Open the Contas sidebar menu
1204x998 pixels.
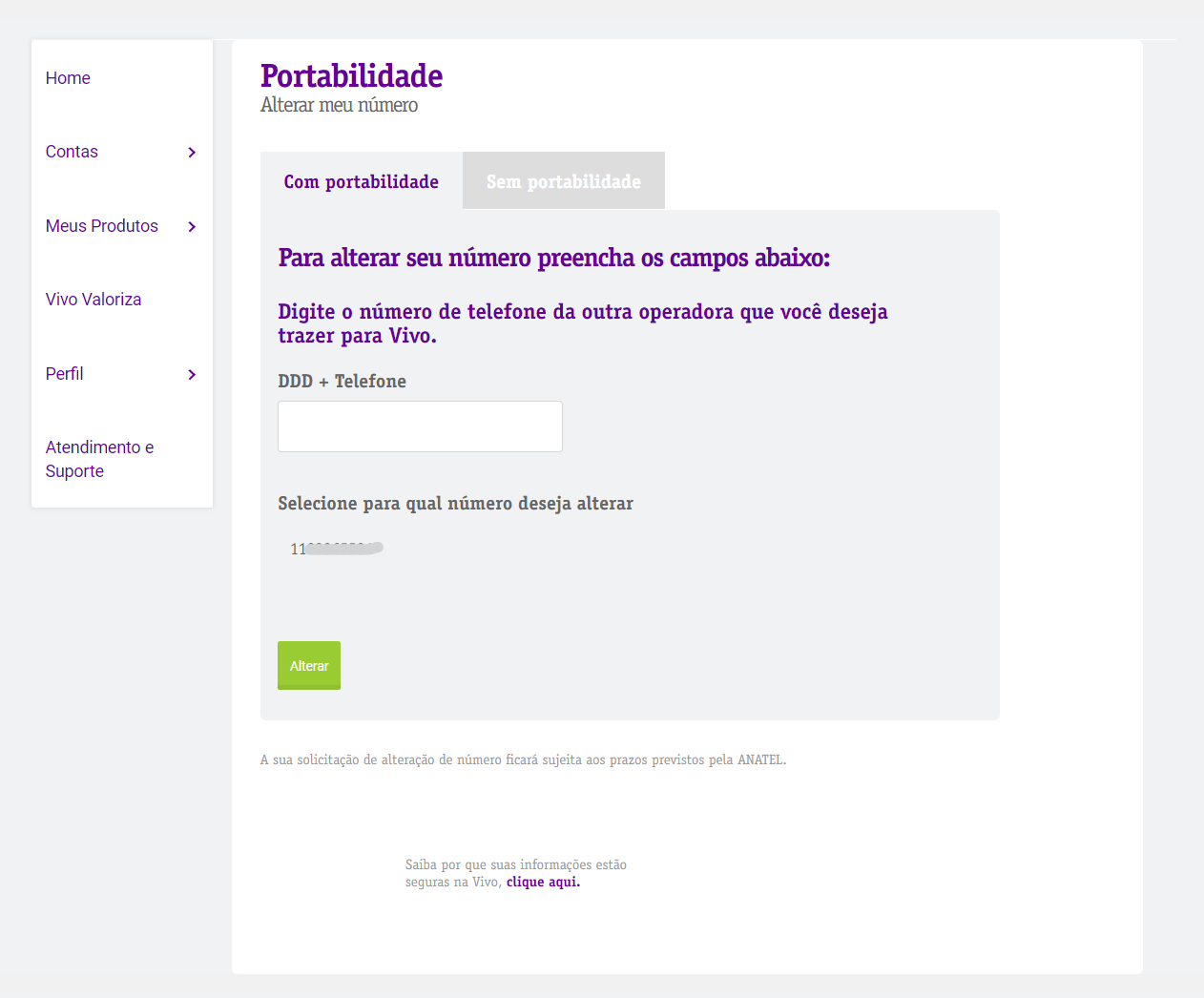[x=72, y=152]
